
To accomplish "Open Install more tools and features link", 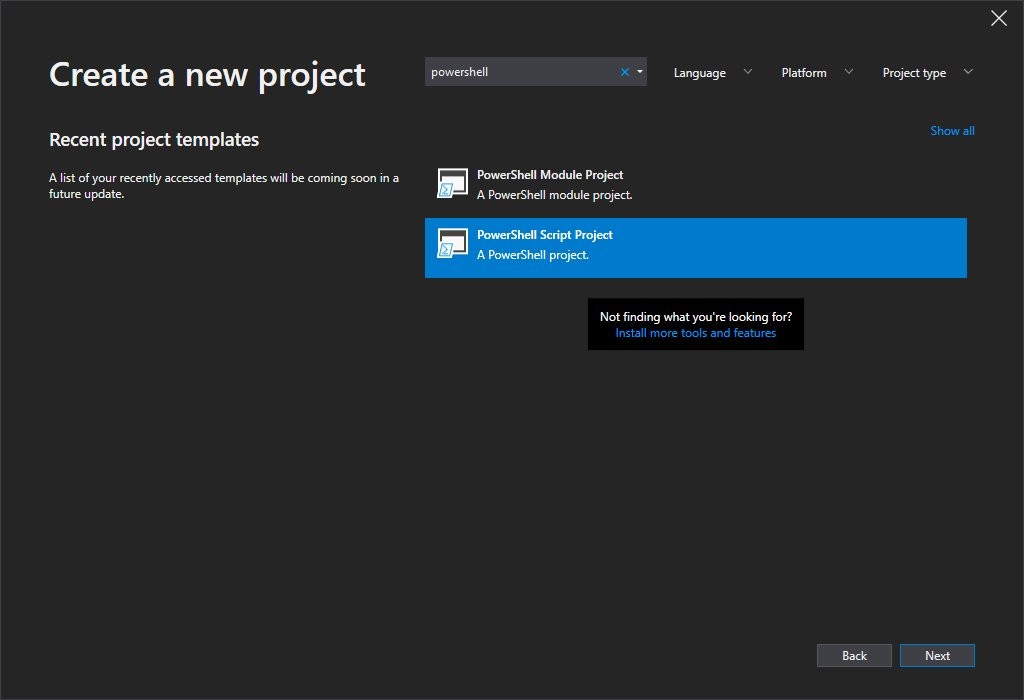I will pos(695,333).
